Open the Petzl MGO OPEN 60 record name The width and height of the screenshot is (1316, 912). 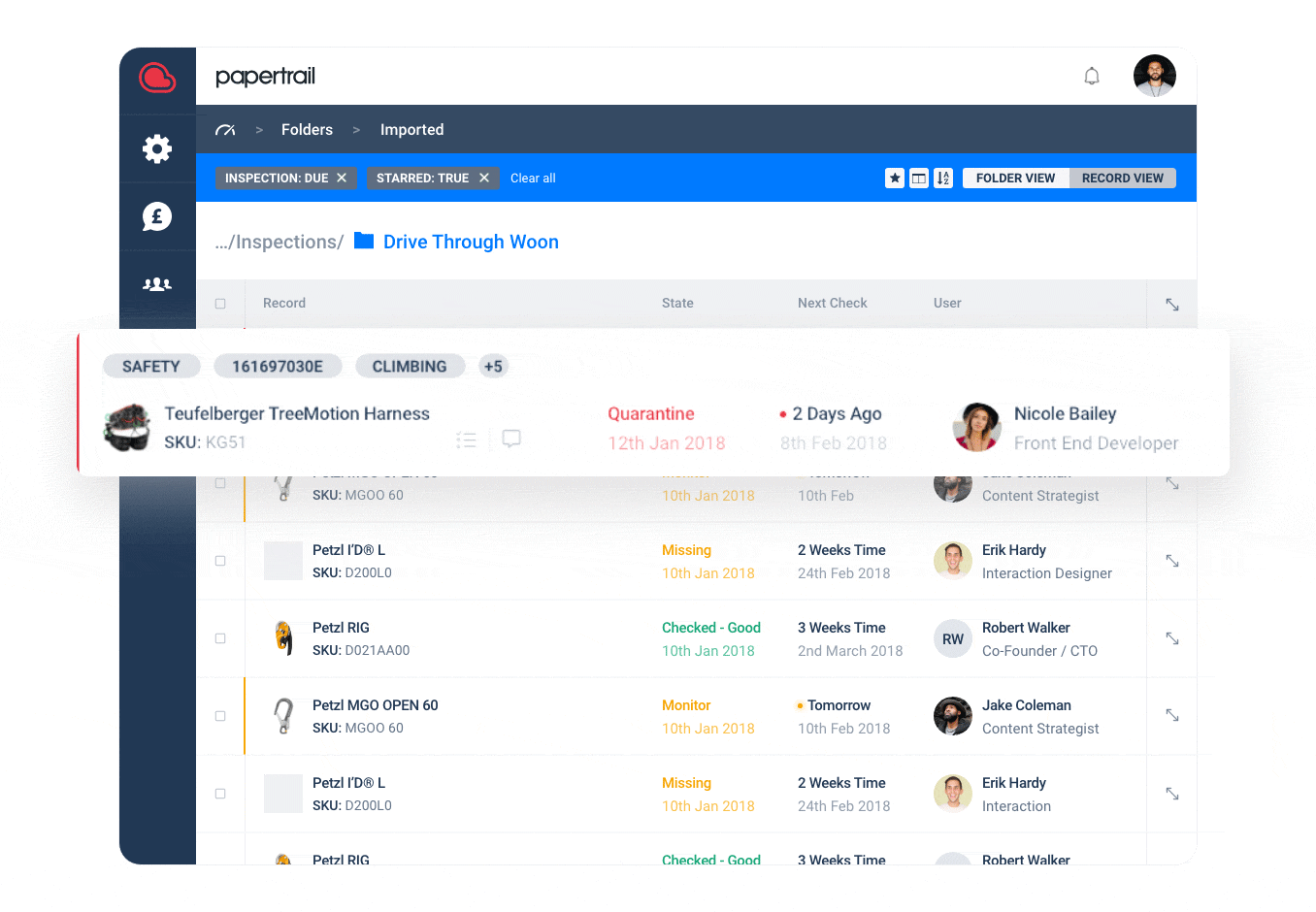click(x=376, y=705)
